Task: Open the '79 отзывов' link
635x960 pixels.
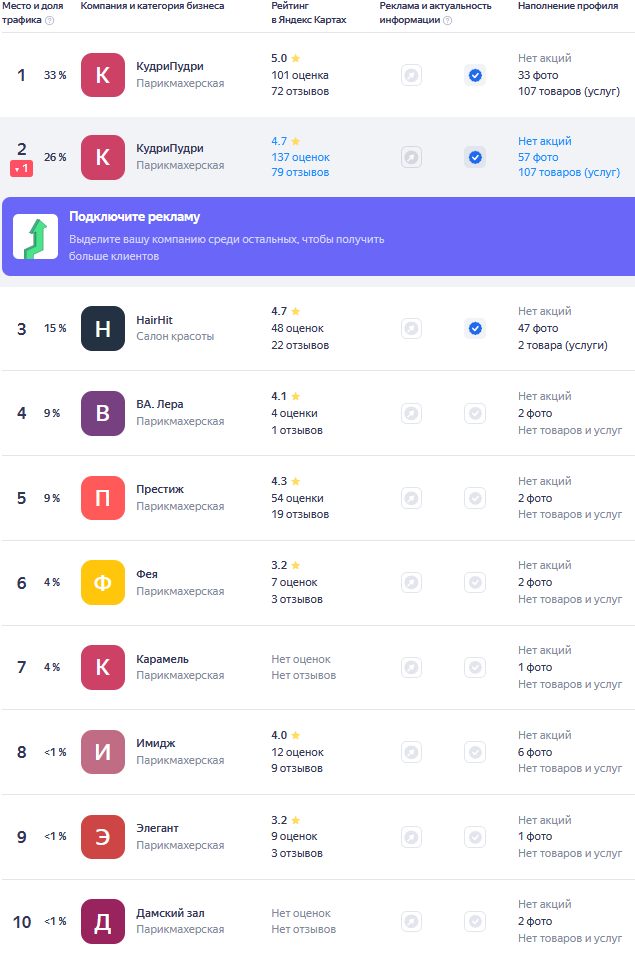Action: click(x=300, y=173)
